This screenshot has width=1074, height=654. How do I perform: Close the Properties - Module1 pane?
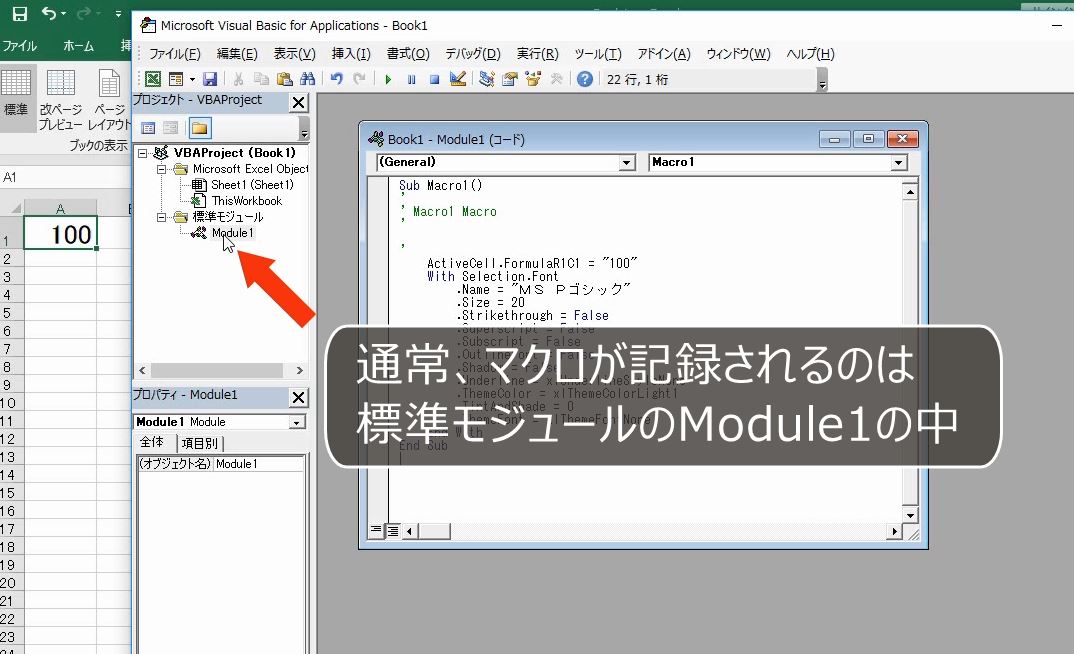click(299, 397)
